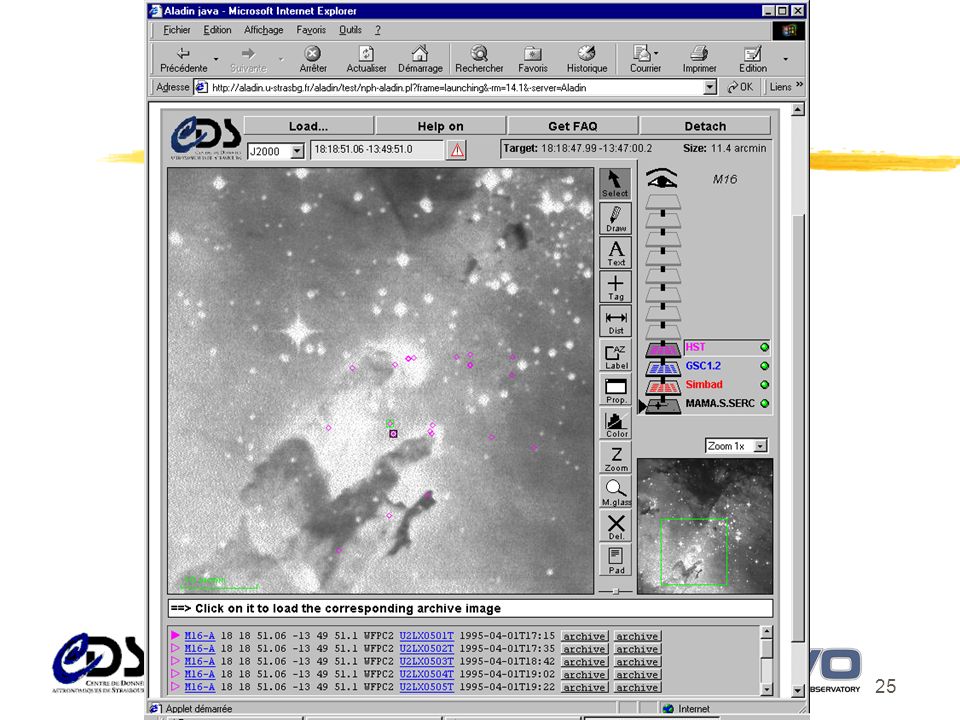Open the M16-A link in the 17:35 row
Viewport: 960px width, 720px height.
coord(200,649)
